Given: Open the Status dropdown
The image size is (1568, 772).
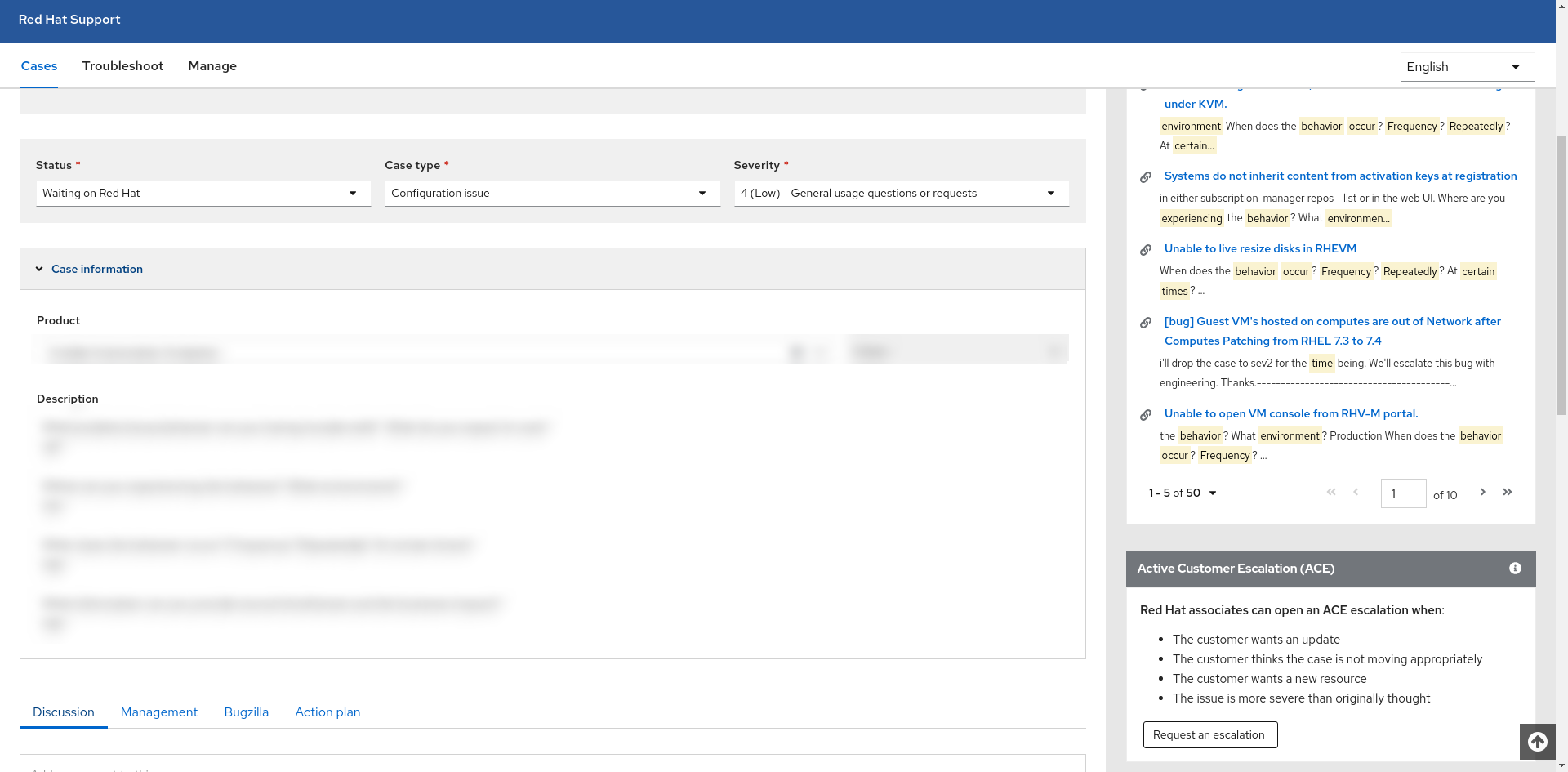Looking at the screenshot, I should (x=203, y=194).
